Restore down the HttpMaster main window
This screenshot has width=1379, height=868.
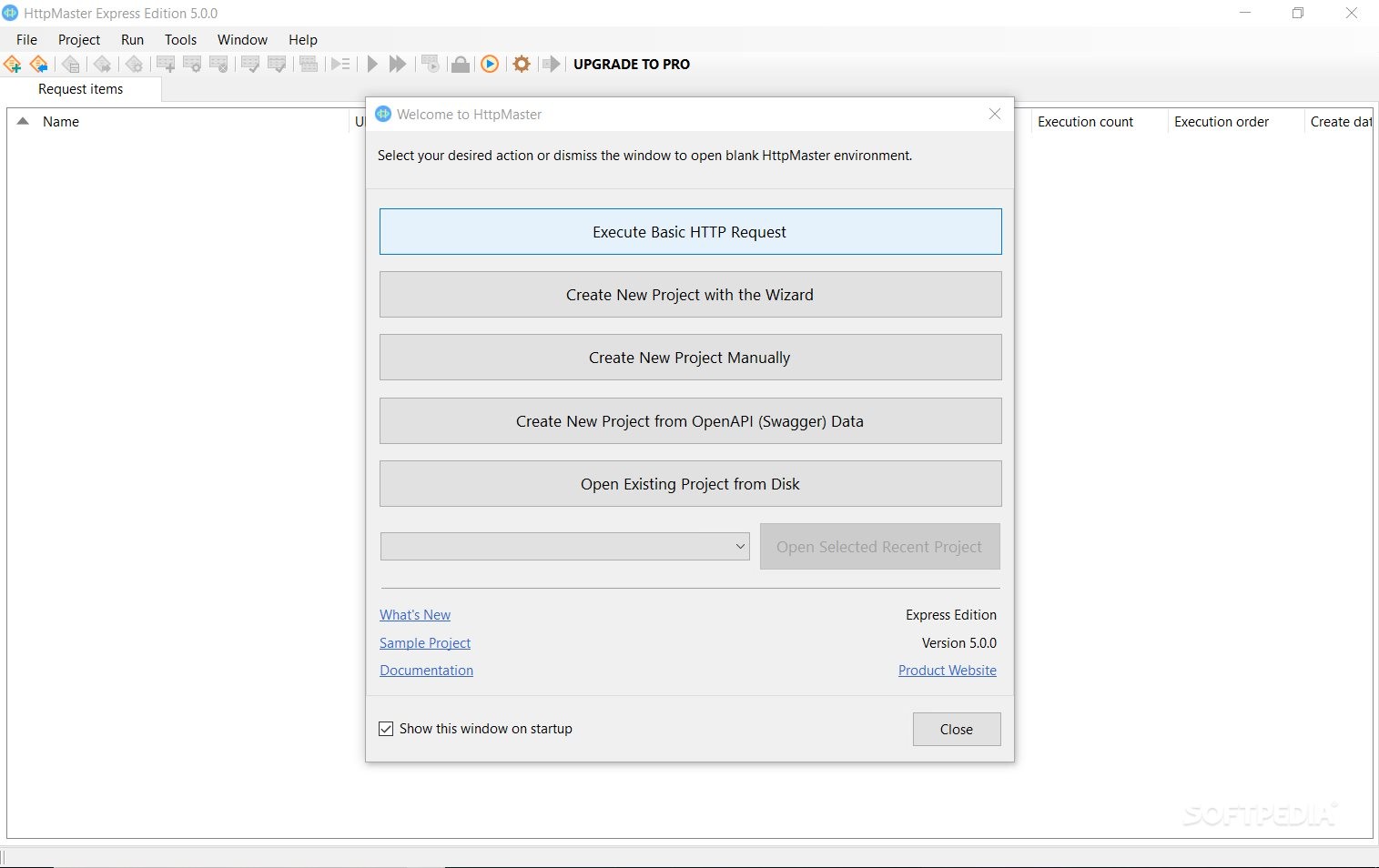pos(1298,13)
